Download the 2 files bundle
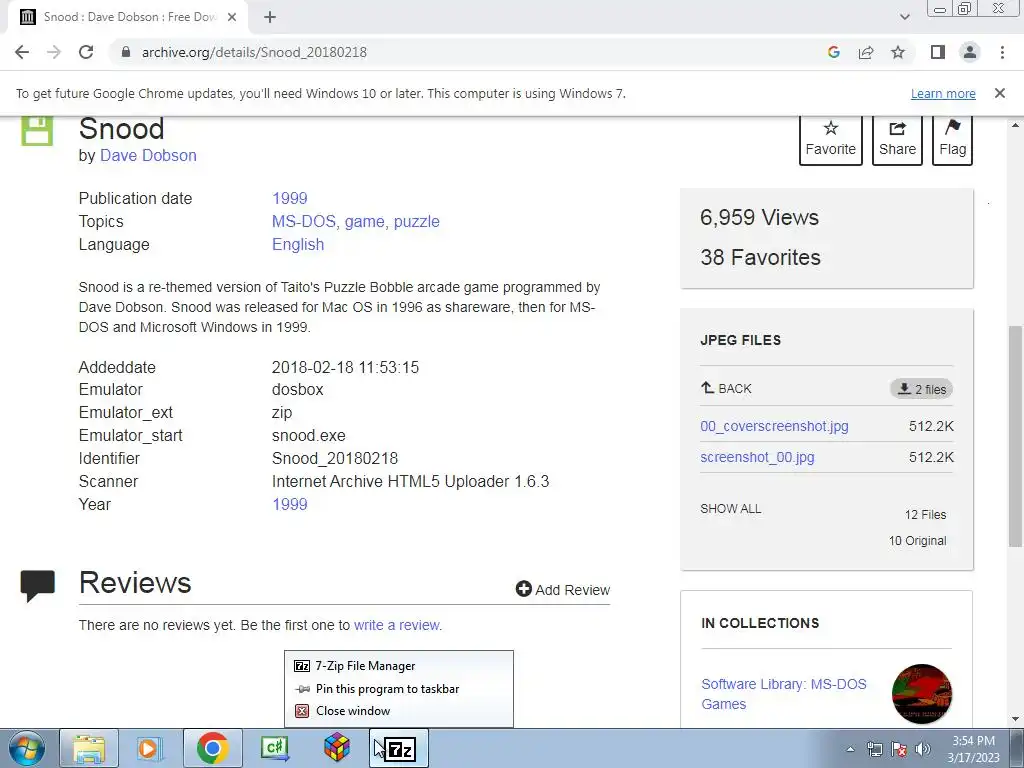The image size is (1024, 768). click(921, 389)
